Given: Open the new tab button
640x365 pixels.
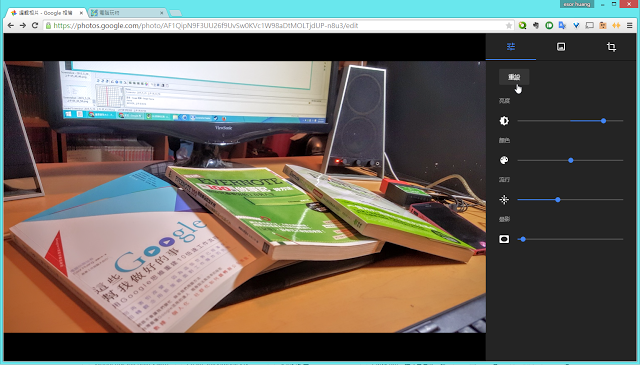Looking at the screenshot, I should [x=176, y=13].
